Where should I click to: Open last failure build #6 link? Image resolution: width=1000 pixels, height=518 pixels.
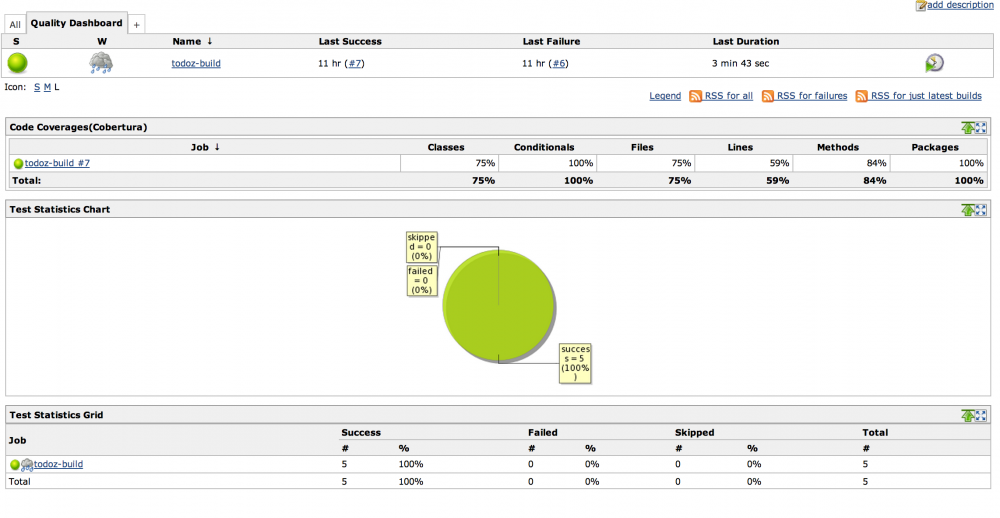(x=559, y=63)
